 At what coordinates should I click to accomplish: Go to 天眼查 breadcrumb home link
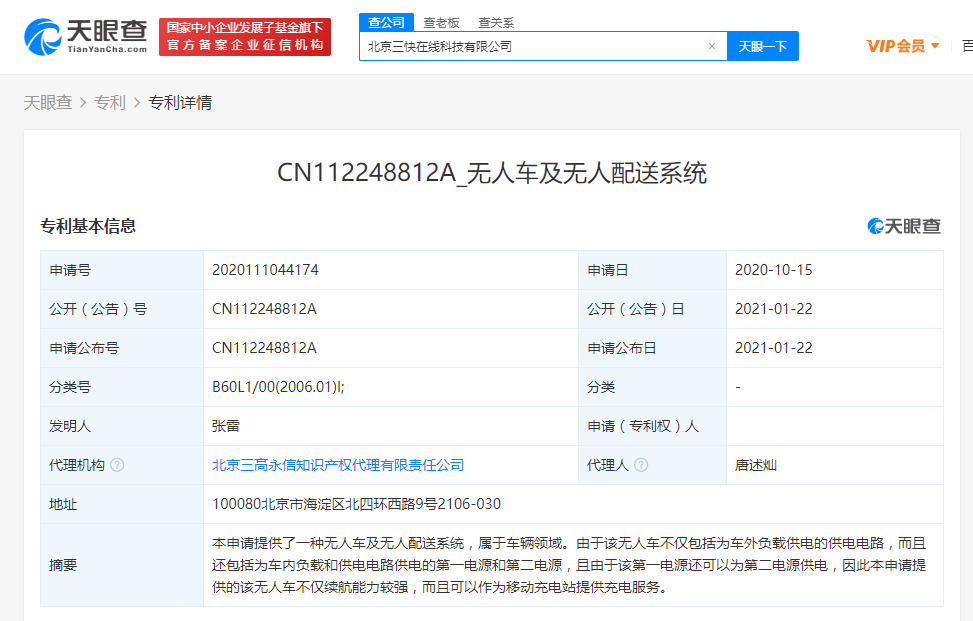point(48,102)
